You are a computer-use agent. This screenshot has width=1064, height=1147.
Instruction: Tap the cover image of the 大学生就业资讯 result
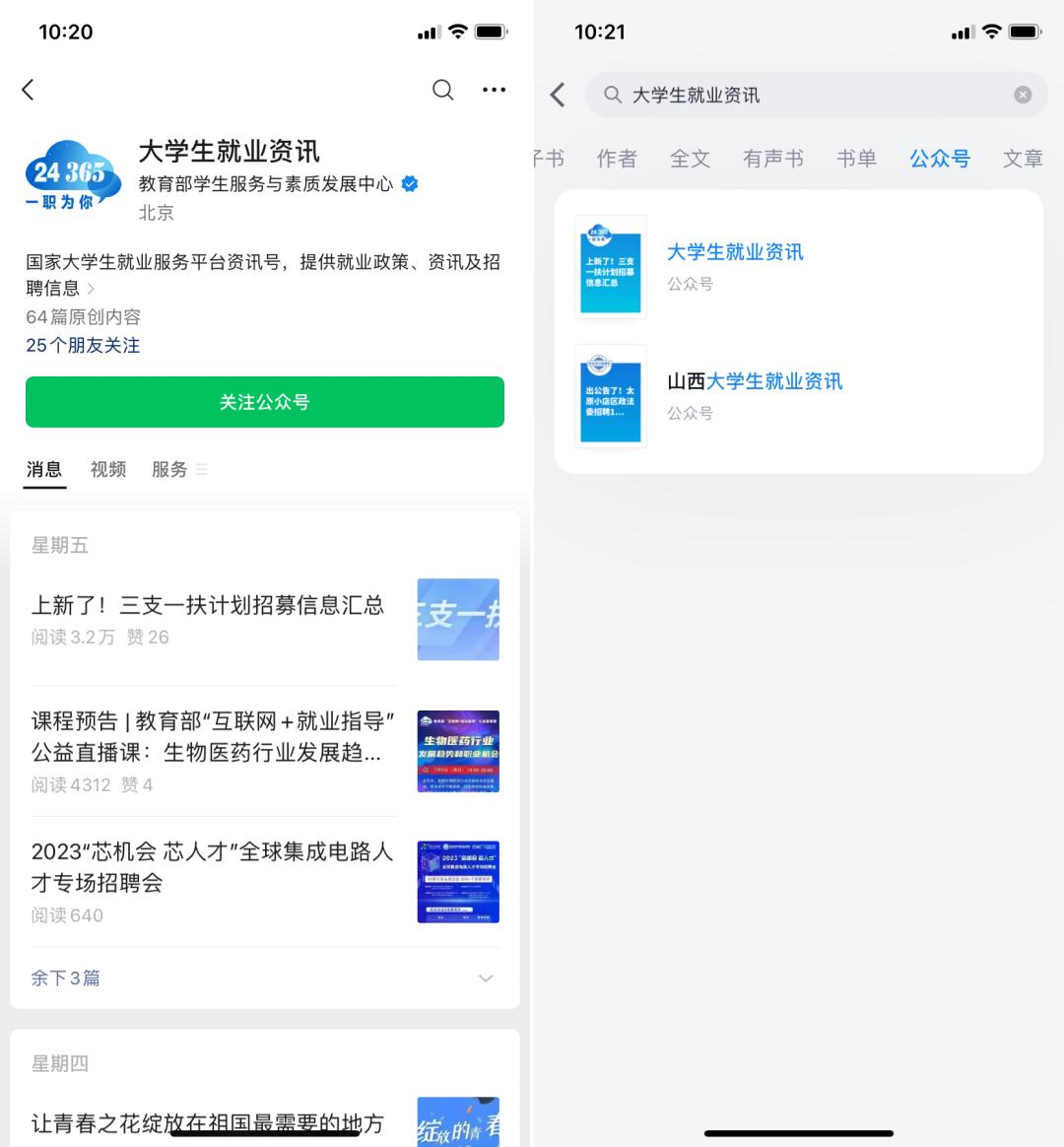tap(611, 267)
